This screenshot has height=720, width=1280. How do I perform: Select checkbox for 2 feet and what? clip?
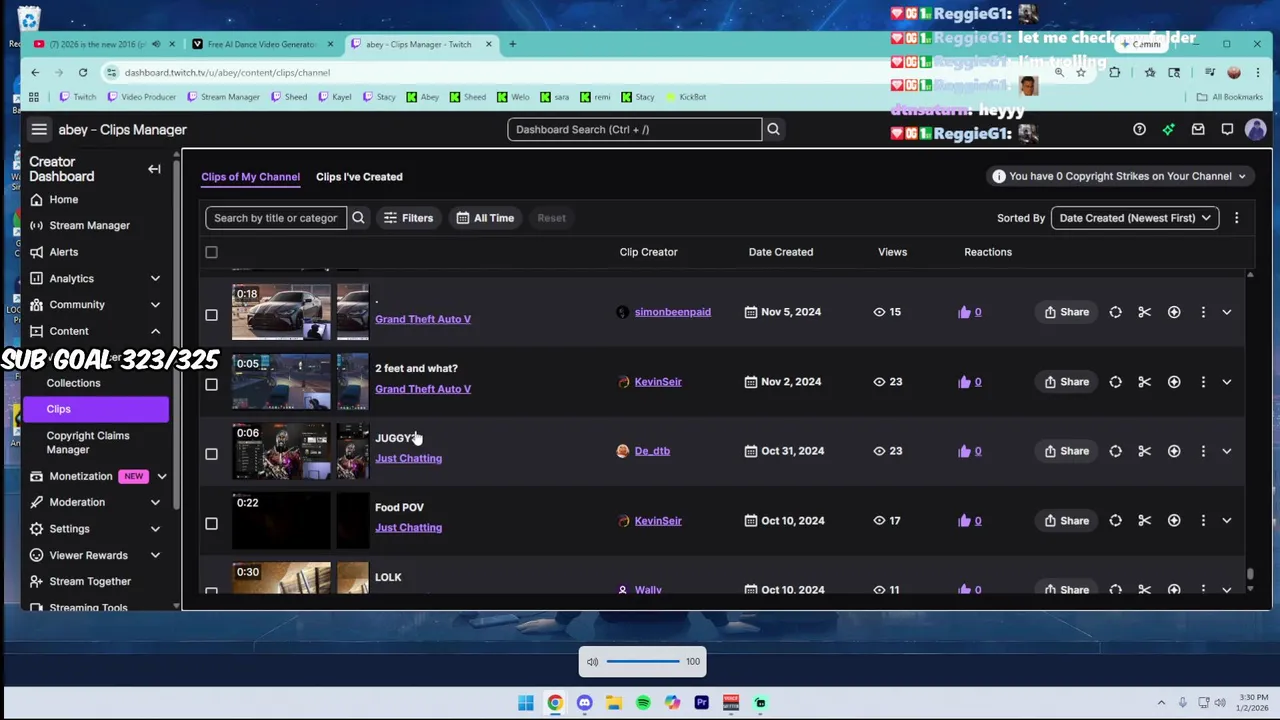tap(211, 385)
